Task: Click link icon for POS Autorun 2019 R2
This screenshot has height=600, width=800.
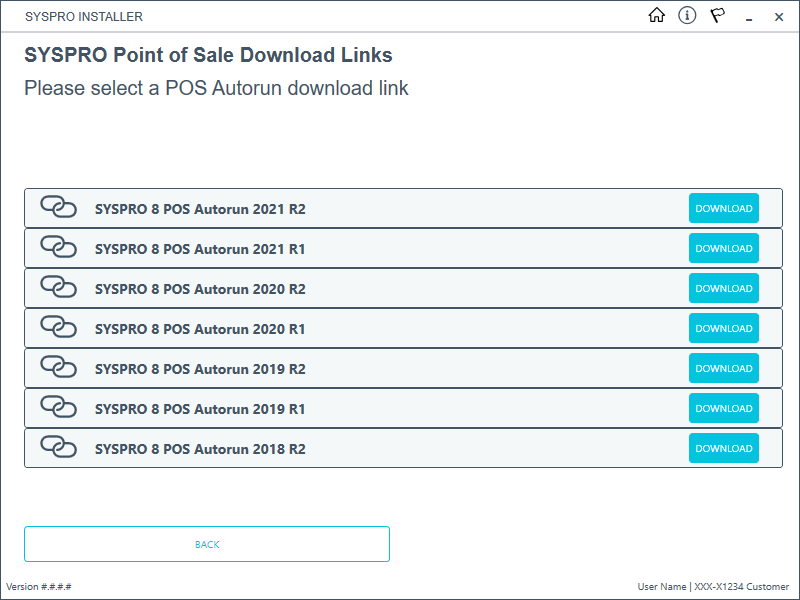Action: (x=58, y=367)
